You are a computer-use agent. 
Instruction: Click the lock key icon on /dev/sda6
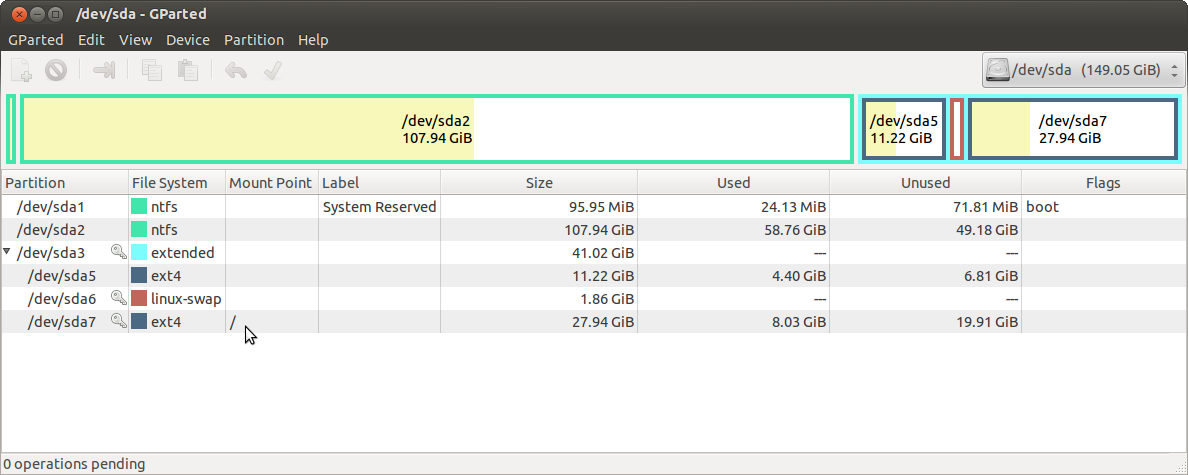pos(118,298)
